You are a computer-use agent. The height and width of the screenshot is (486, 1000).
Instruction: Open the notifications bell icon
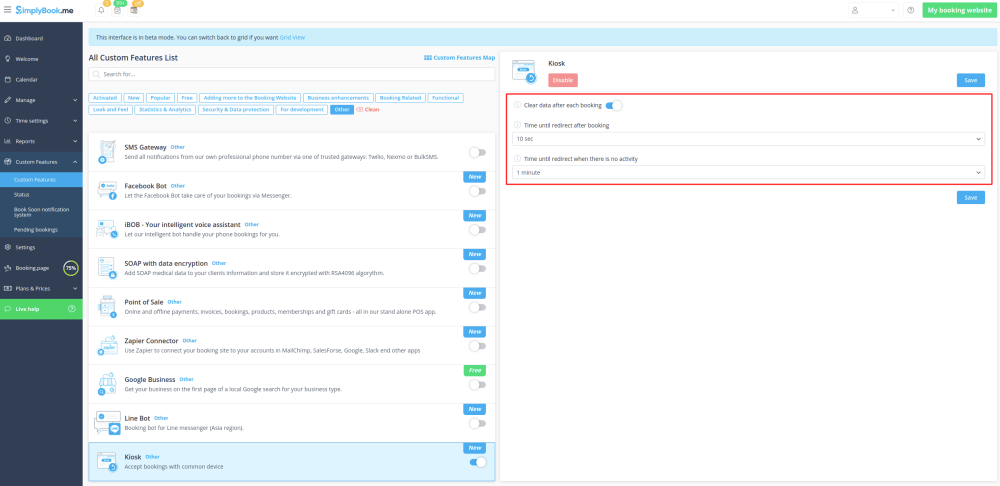(101, 10)
